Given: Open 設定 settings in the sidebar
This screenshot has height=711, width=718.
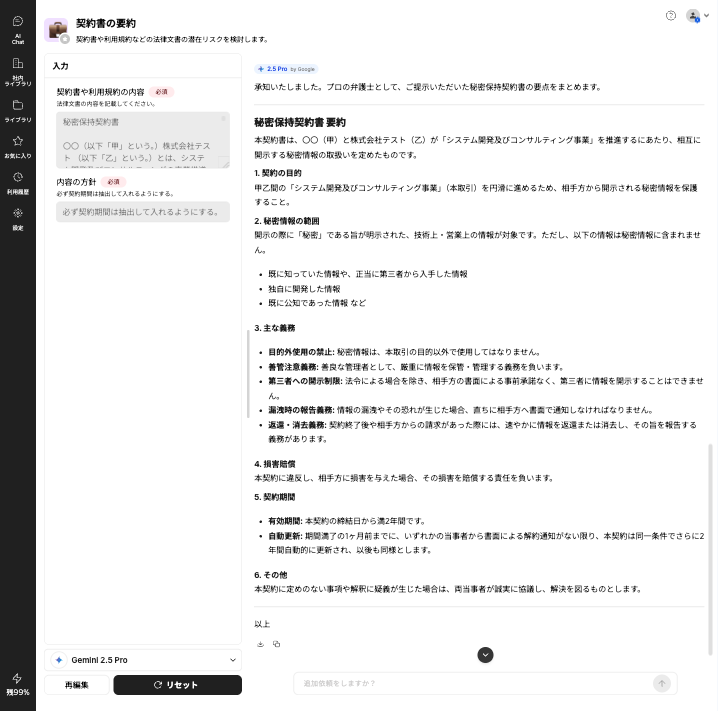Looking at the screenshot, I should tap(18, 217).
